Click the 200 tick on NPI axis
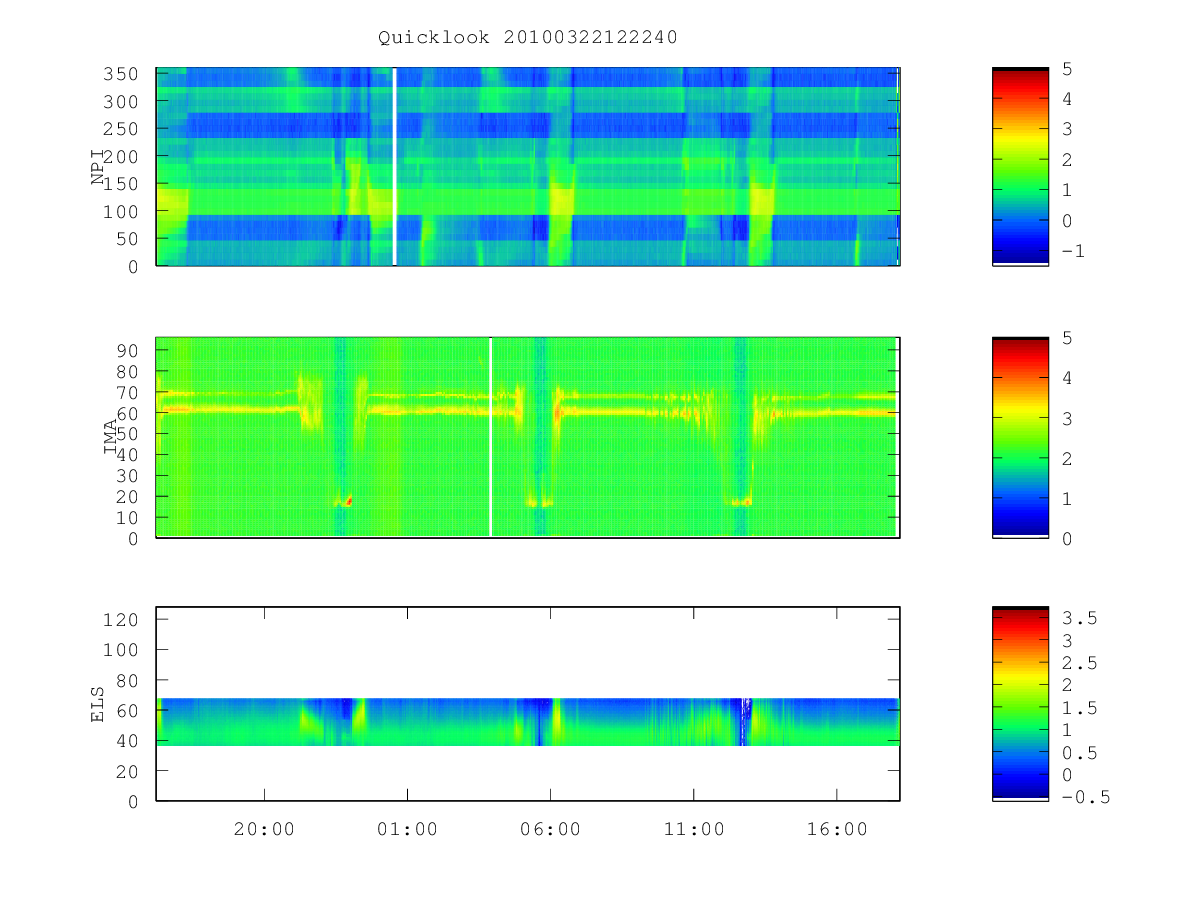The width and height of the screenshot is (1200, 900). pyautogui.click(x=121, y=157)
